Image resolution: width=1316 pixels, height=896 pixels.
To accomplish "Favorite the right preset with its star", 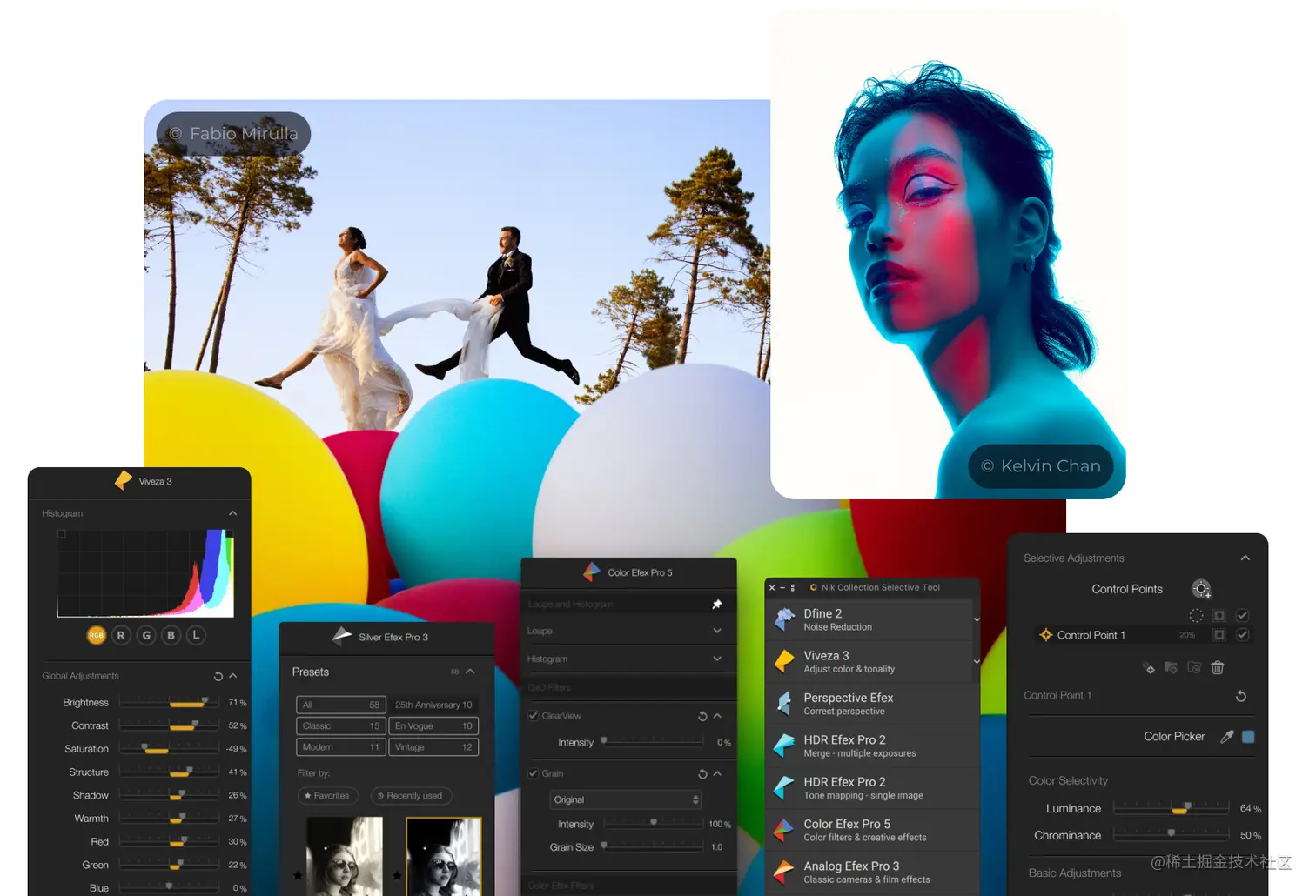I will click(398, 875).
